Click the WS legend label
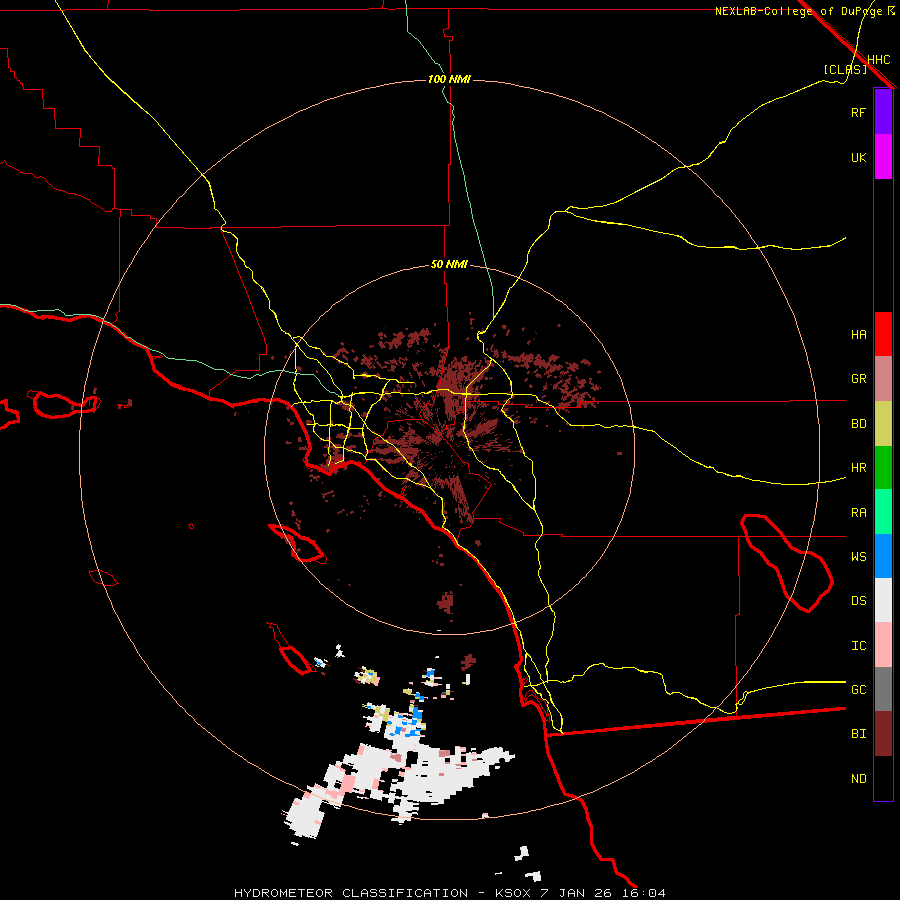The height and width of the screenshot is (900, 900). [x=858, y=557]
